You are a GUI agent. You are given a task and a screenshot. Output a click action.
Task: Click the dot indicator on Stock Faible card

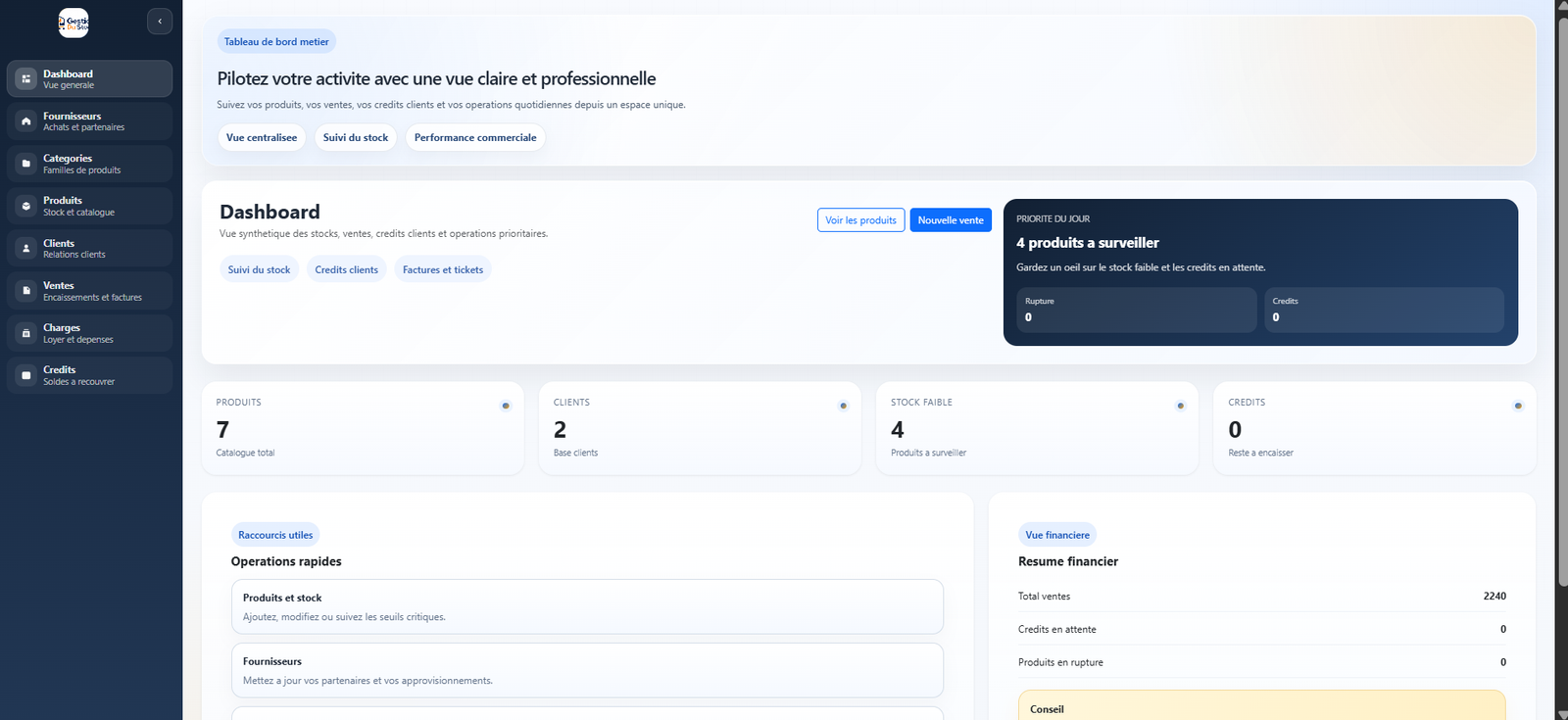click(x=1180, y=406)
